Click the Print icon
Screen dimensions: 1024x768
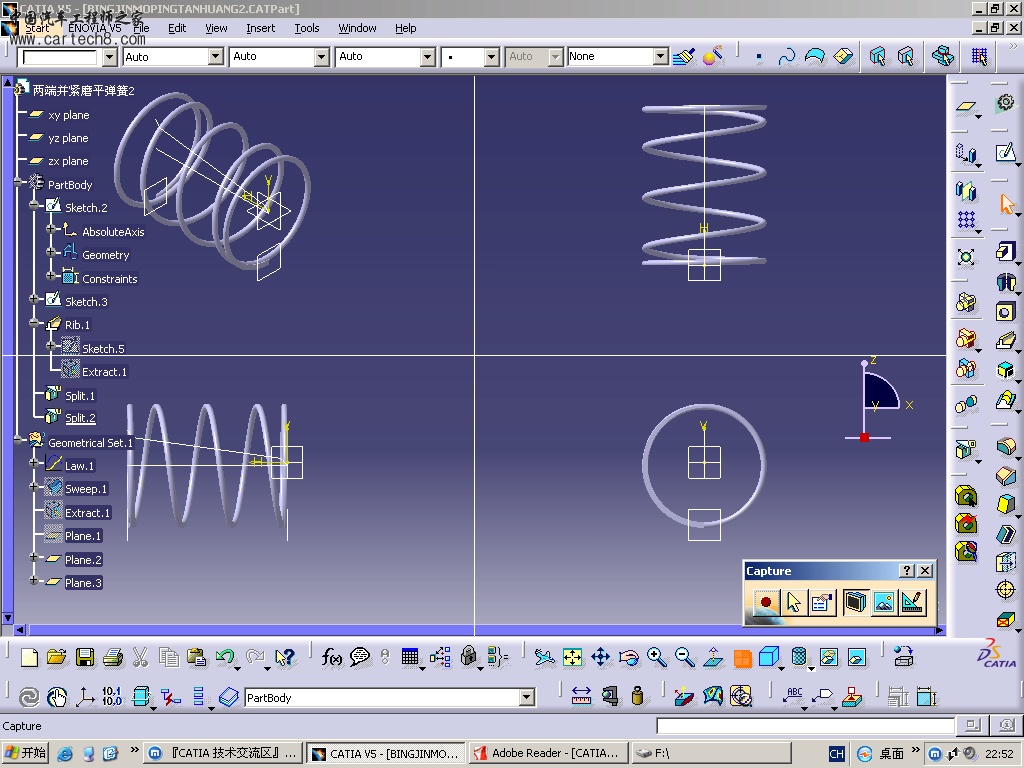[113, 657]
